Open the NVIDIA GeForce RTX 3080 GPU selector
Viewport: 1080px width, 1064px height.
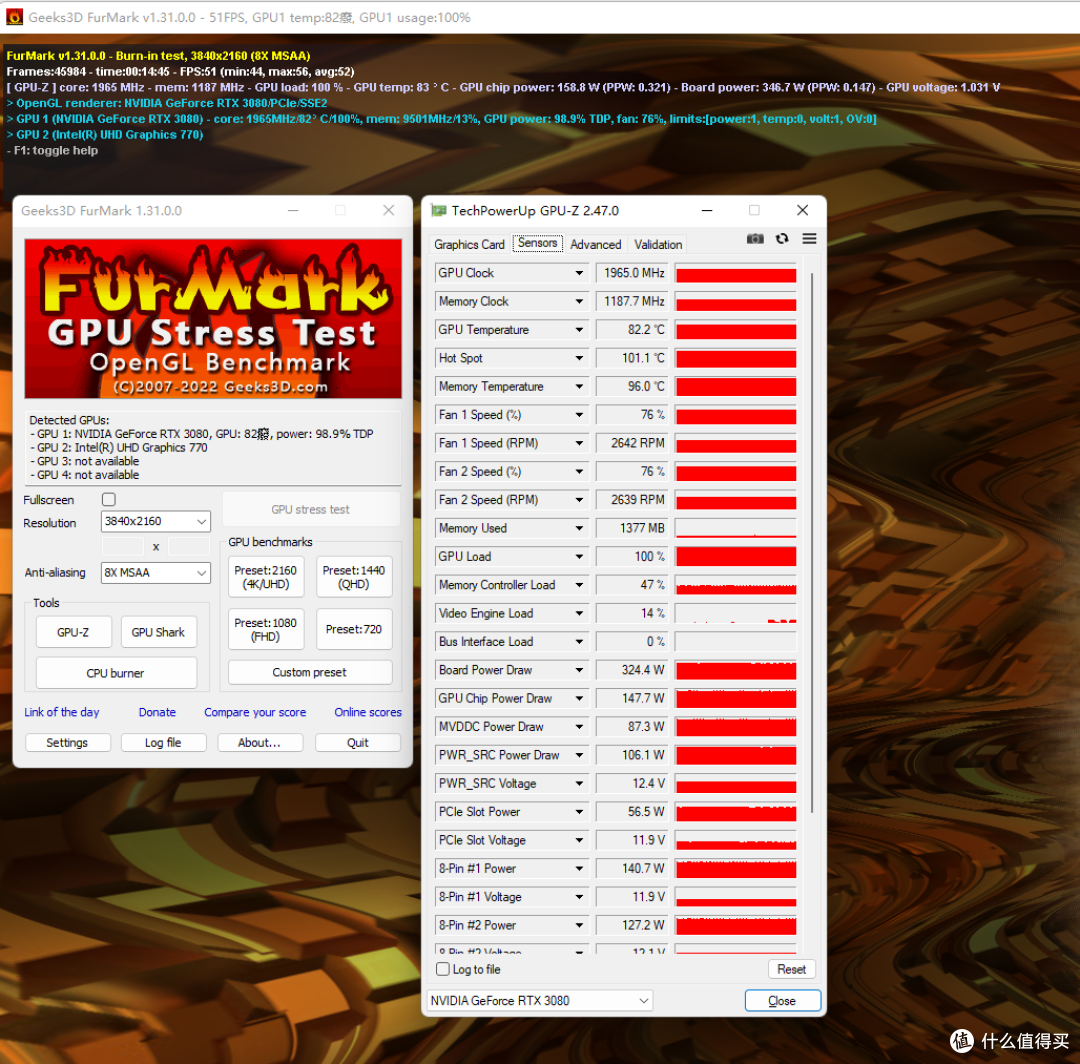coord(540,1001)
